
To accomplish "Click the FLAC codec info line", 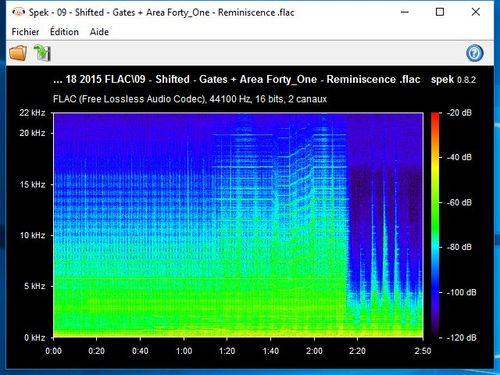I will pos(190,99).
